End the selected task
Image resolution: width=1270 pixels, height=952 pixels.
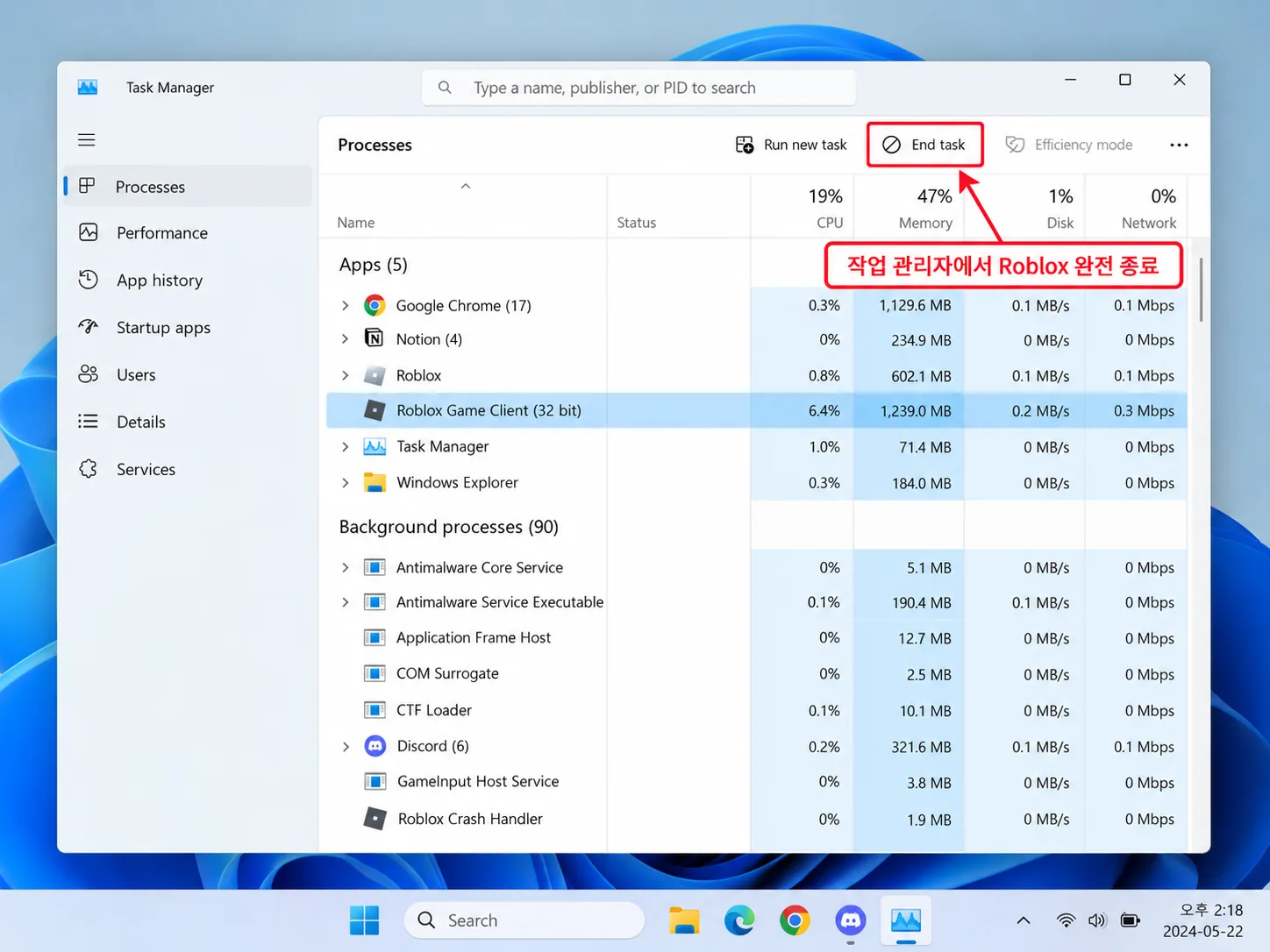[x=924, y=145]
